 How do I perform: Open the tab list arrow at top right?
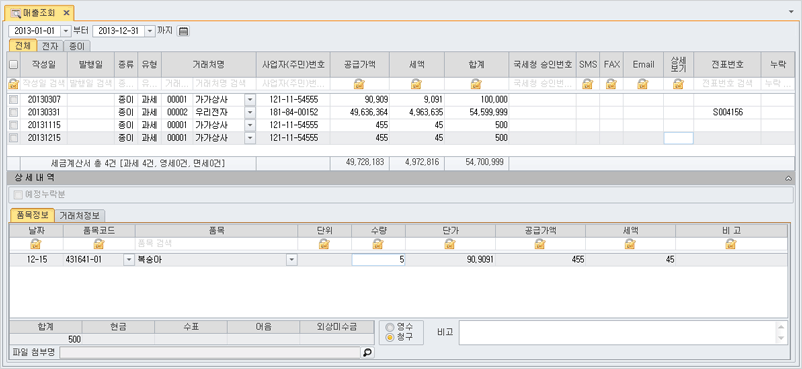(x=792, y=11)
